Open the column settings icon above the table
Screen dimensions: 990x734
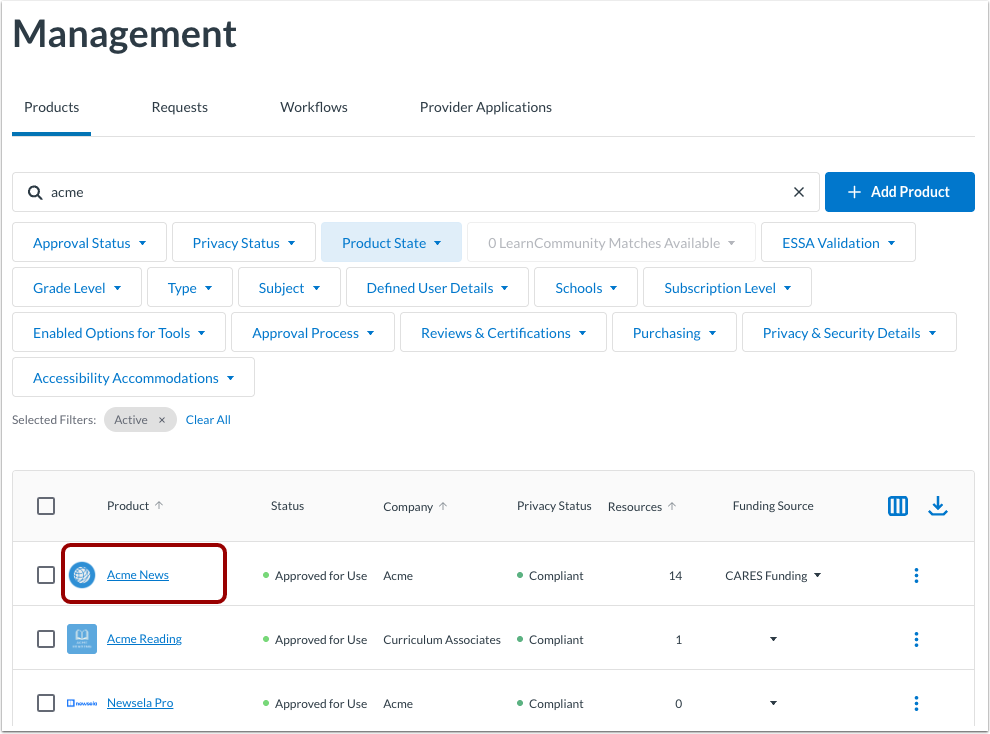click(897, 506)
